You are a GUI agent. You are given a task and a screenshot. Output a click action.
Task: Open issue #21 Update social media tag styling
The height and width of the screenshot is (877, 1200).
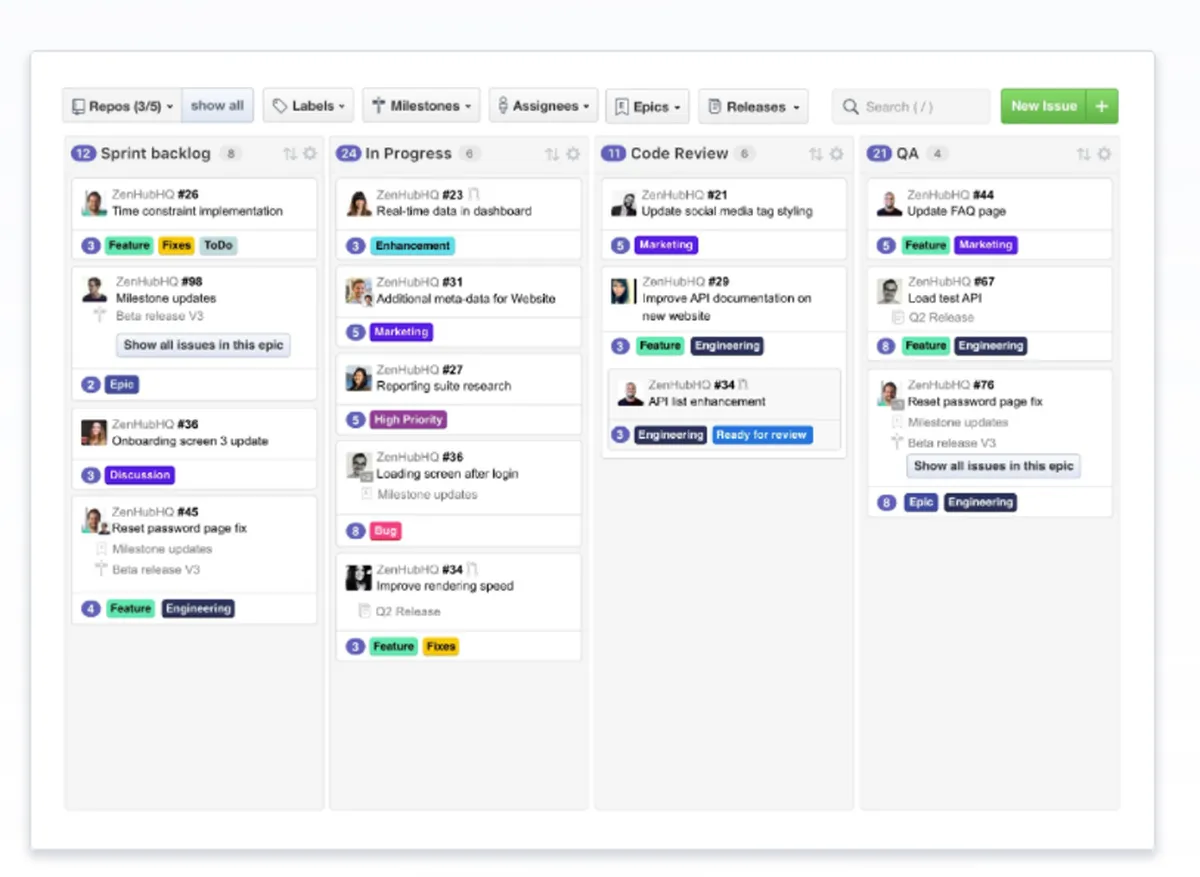coord(727,211)
